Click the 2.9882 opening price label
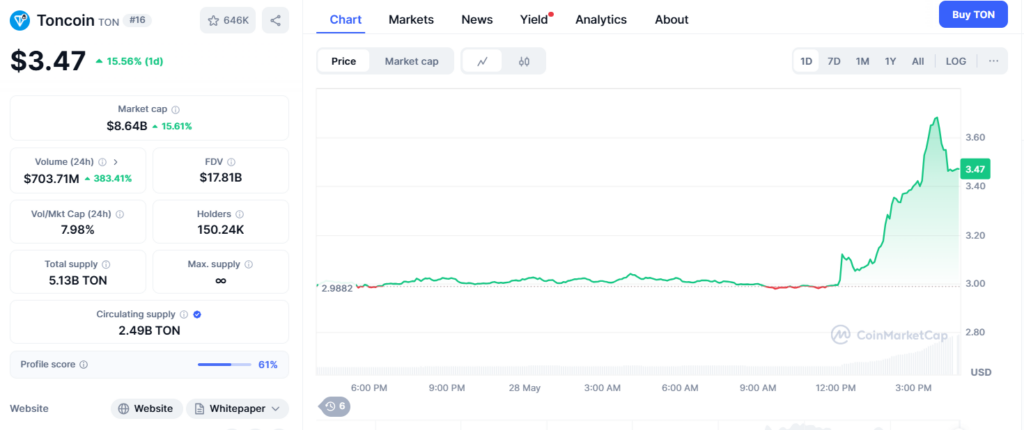The width and height of the screenshot is (1024, 430). click(338, 288)
